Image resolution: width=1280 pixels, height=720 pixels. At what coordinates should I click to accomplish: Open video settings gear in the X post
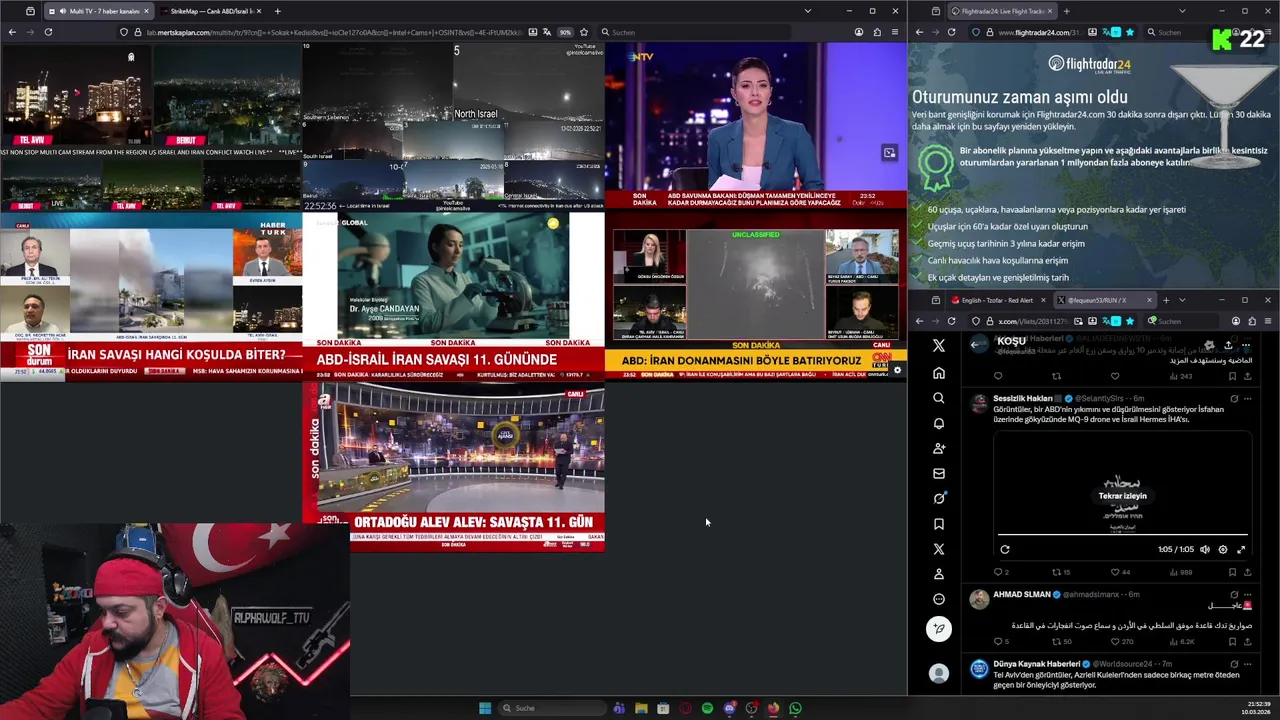pos(1222,549)
